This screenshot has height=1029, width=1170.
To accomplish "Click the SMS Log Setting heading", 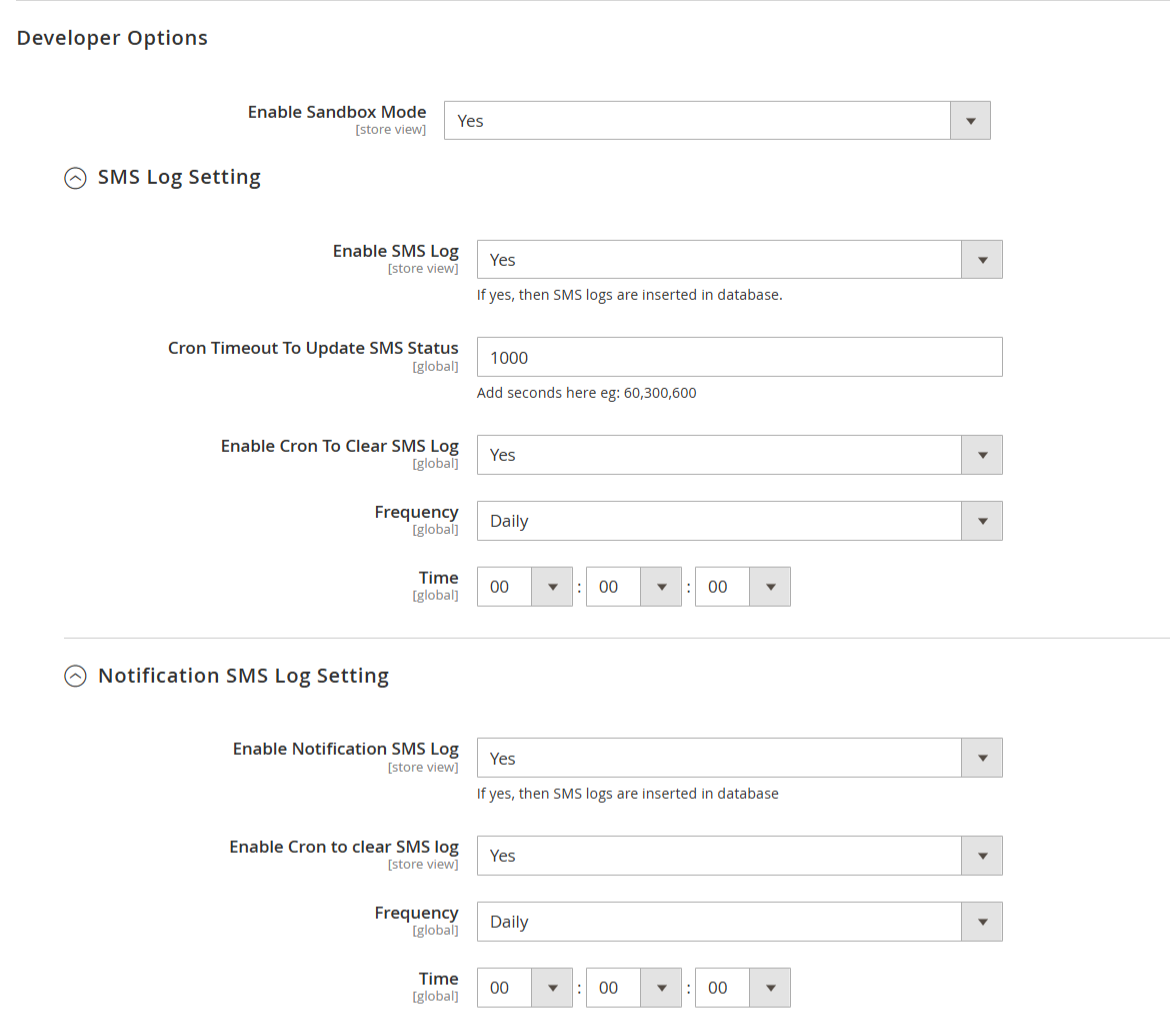I will tap(179, 178).
